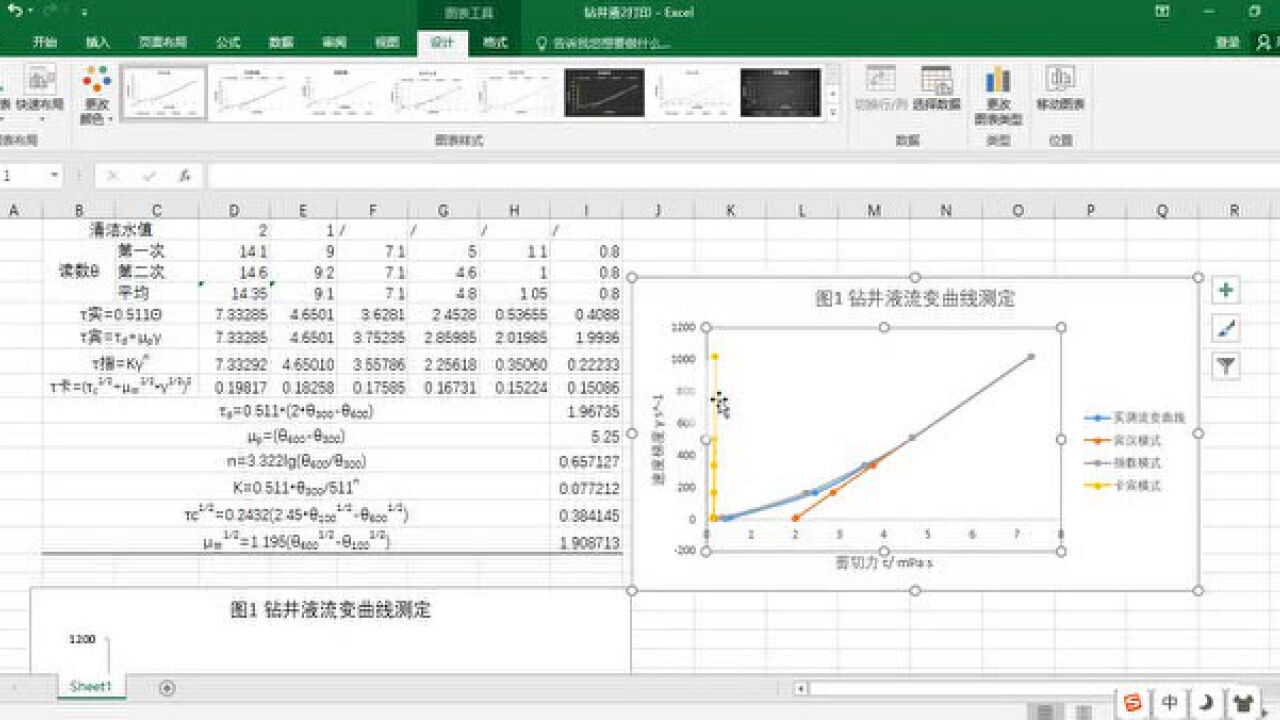The height and width of the screenshot is (720, 1280).
Task: Click the green plus Chart Elements button
Action: [x=1226, y=290]
